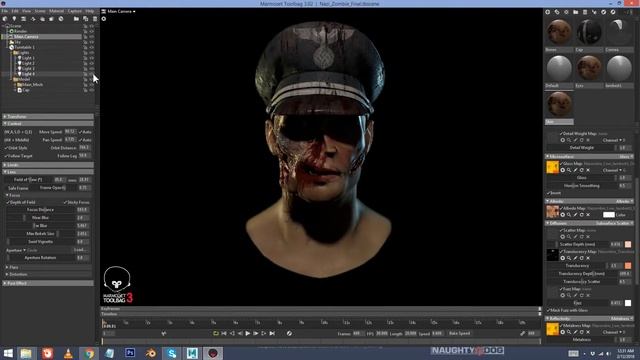Toggle visibility eye for Main Camera
Viewport: 640px width, 360px height.
[91, 36]
